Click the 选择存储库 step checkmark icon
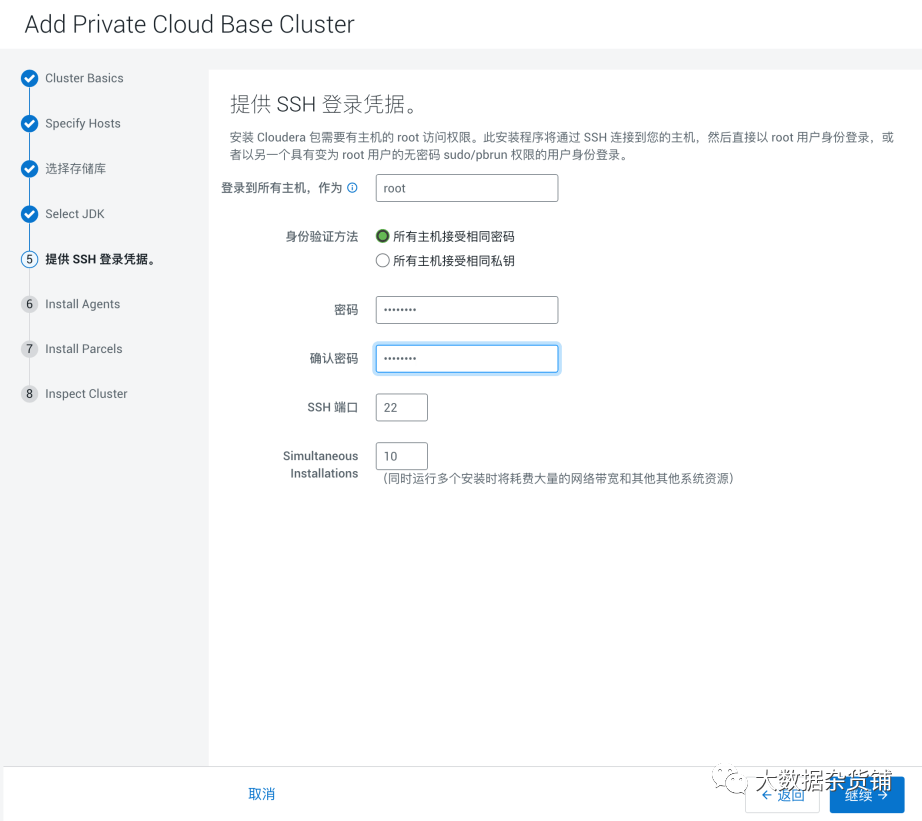Image resolution: width=922 pixels, height=821 pixels. click(29, 169)
